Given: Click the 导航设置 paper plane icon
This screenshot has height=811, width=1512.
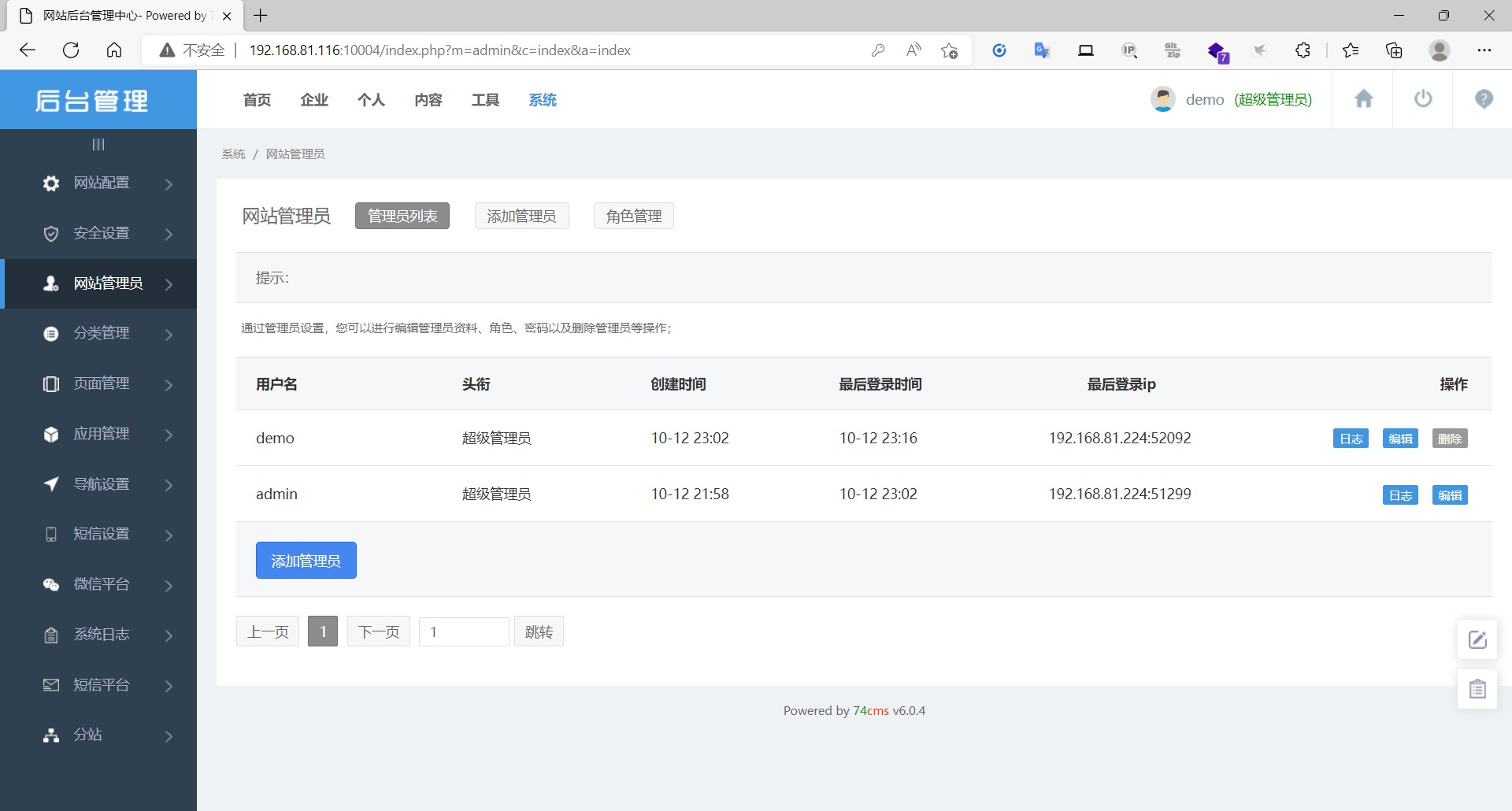Looking at the screenshot, I should pos(51,484).
